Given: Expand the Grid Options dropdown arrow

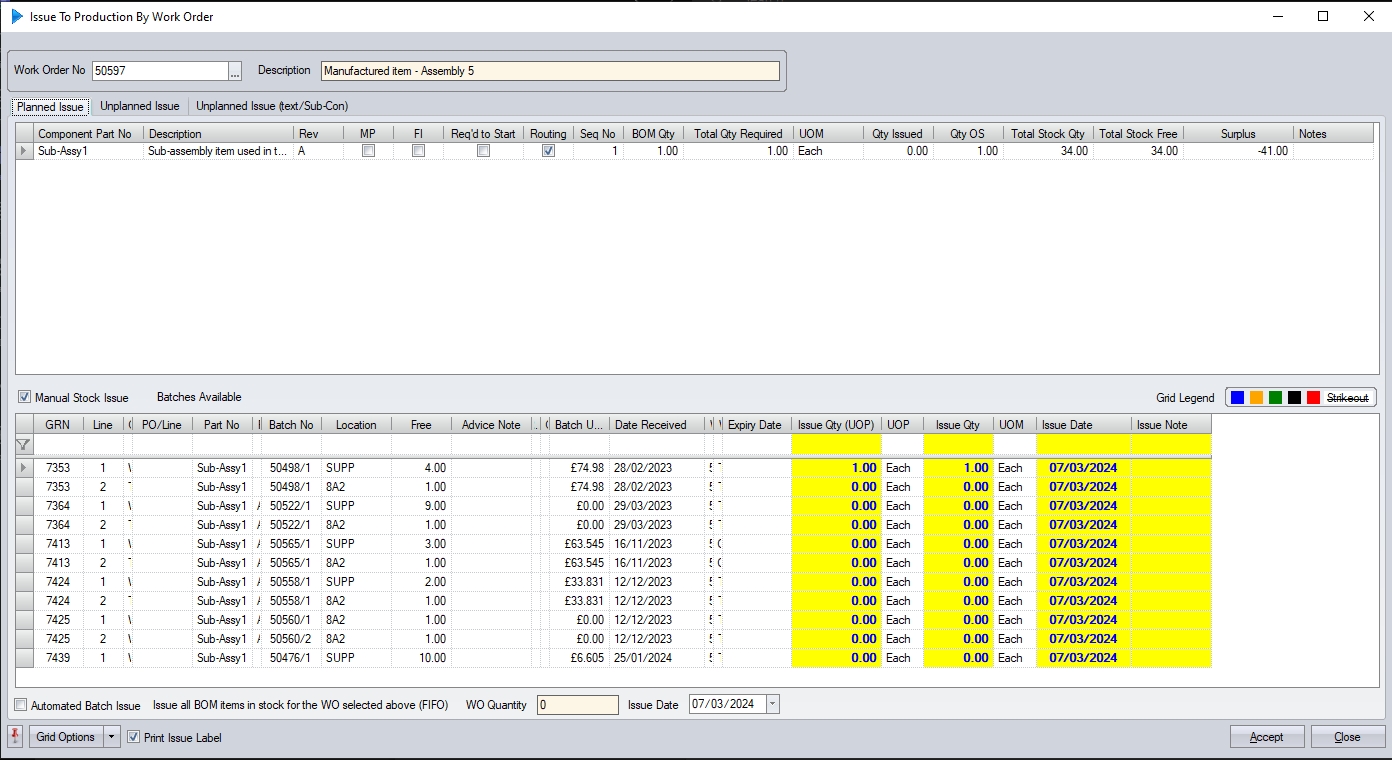Looking at the screenshot, I should pos(111,737).
